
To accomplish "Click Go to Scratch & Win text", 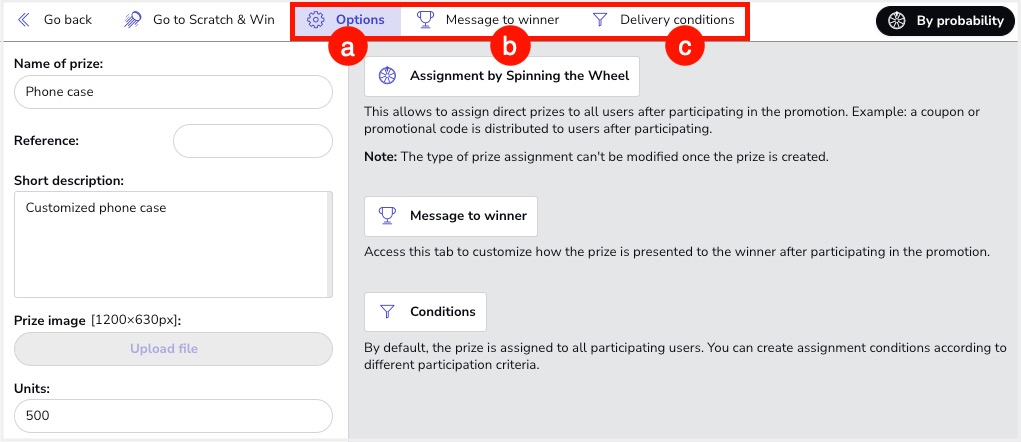I will tap(213, 20).
